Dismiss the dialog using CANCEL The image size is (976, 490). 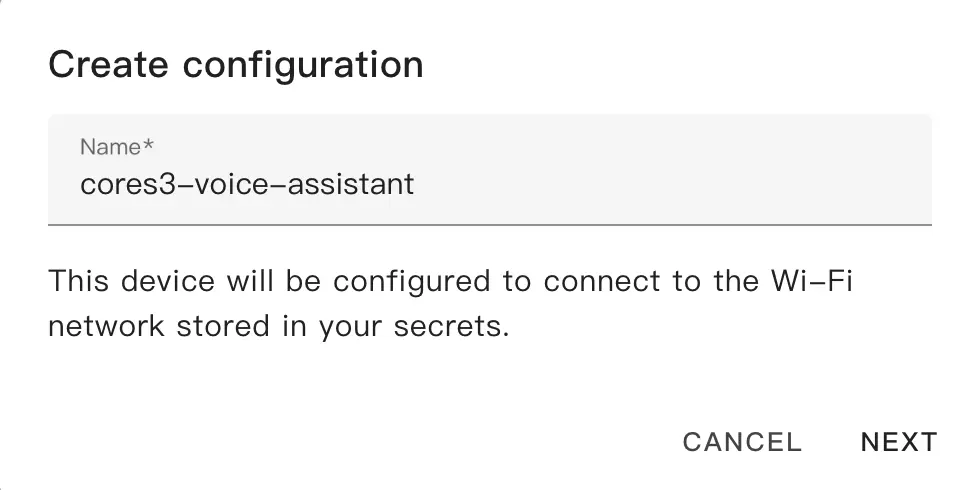coord(742,442)
